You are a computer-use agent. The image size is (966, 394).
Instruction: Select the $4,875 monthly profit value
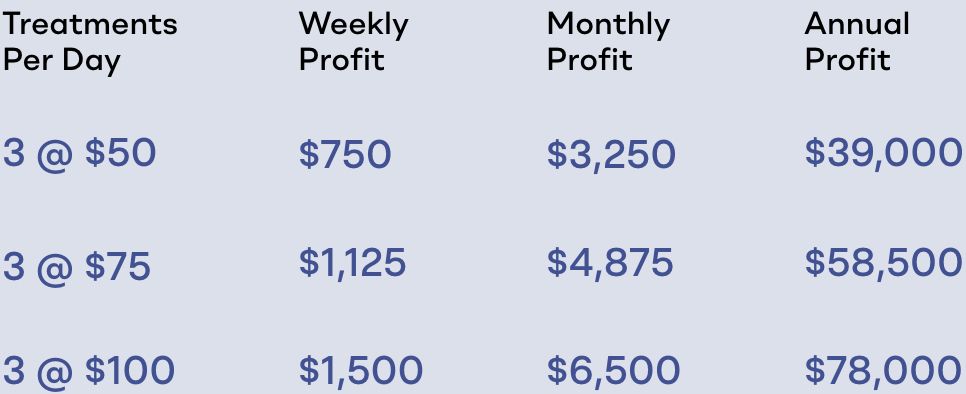click(610, 263)
